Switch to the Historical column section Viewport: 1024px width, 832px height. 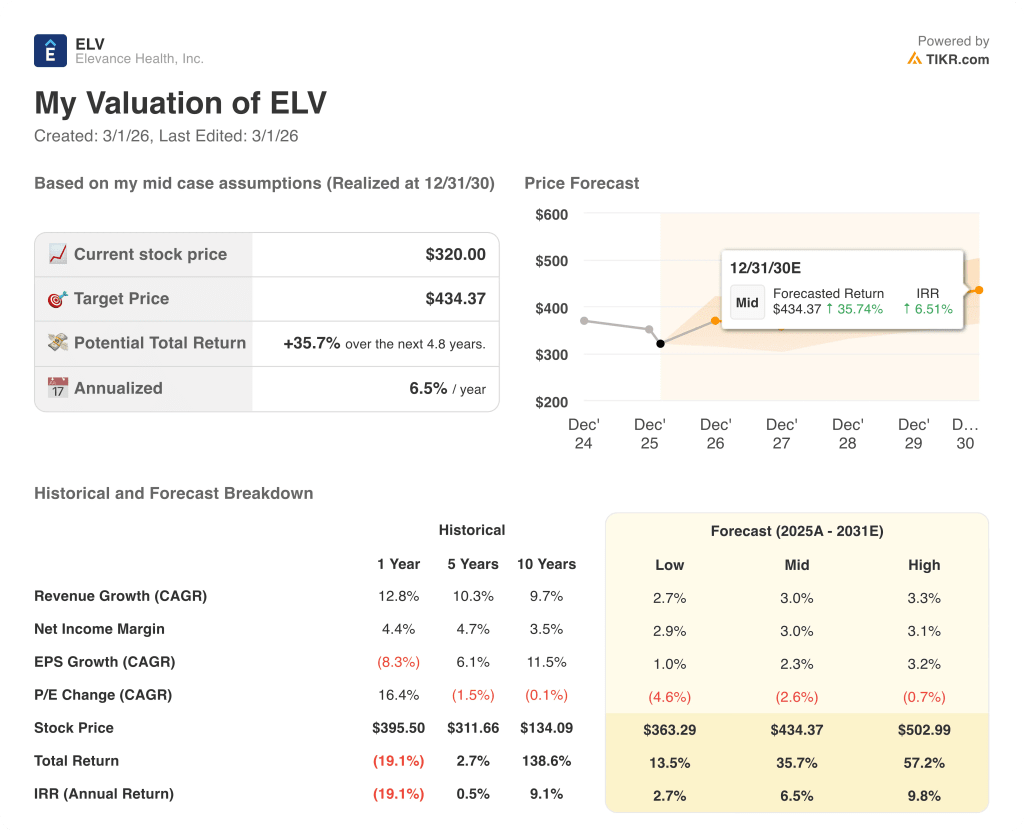point(472,530)
